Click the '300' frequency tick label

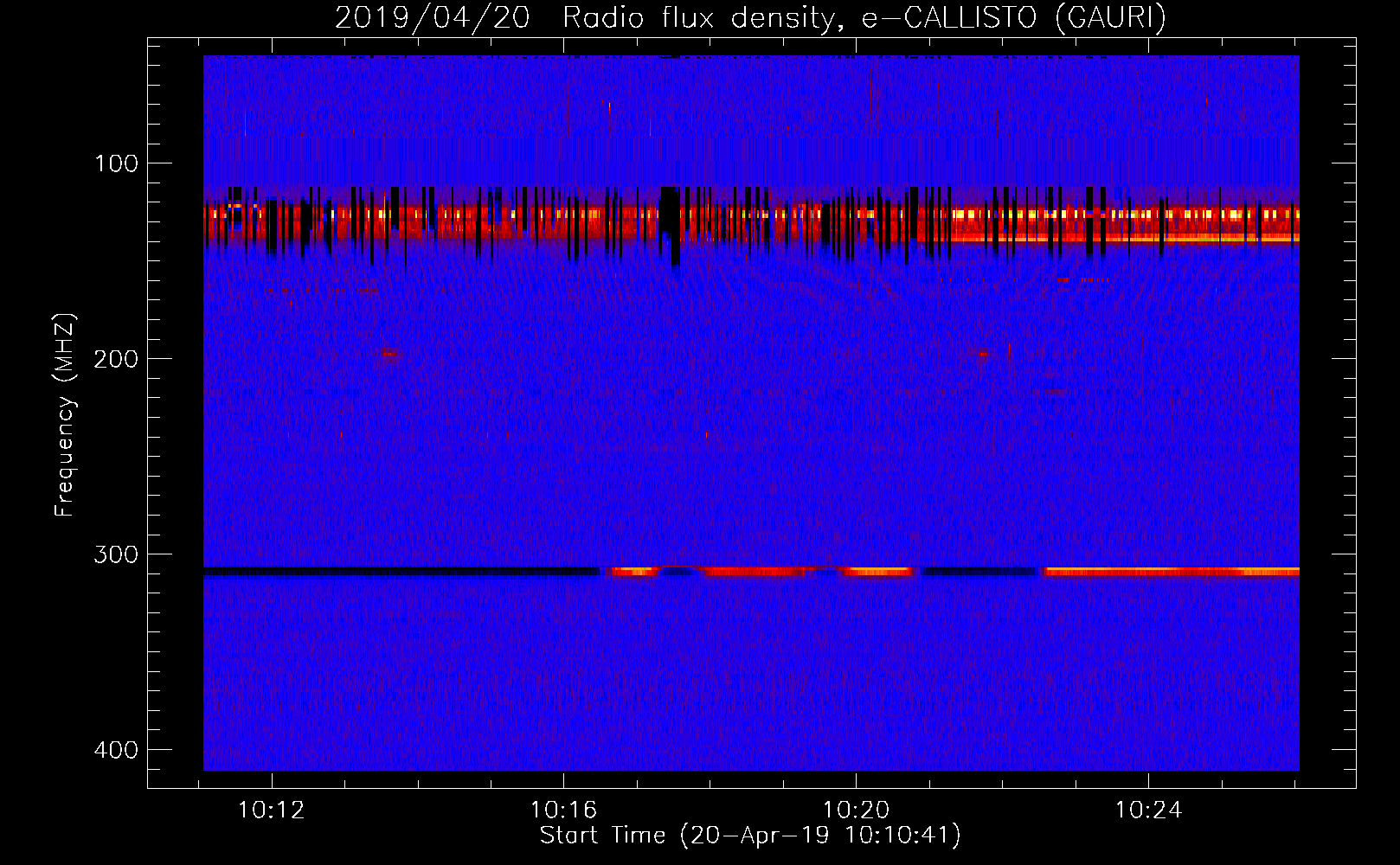pos(116,554)
